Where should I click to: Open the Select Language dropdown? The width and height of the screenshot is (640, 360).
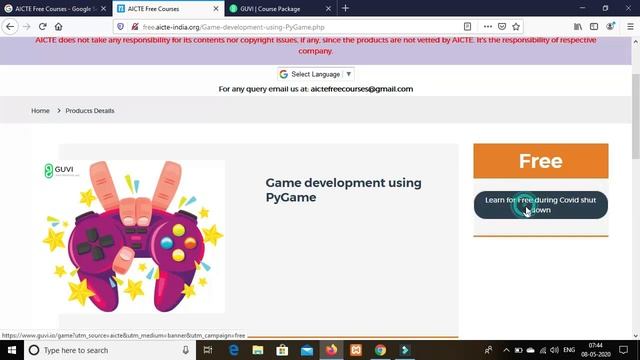point(316,74)
